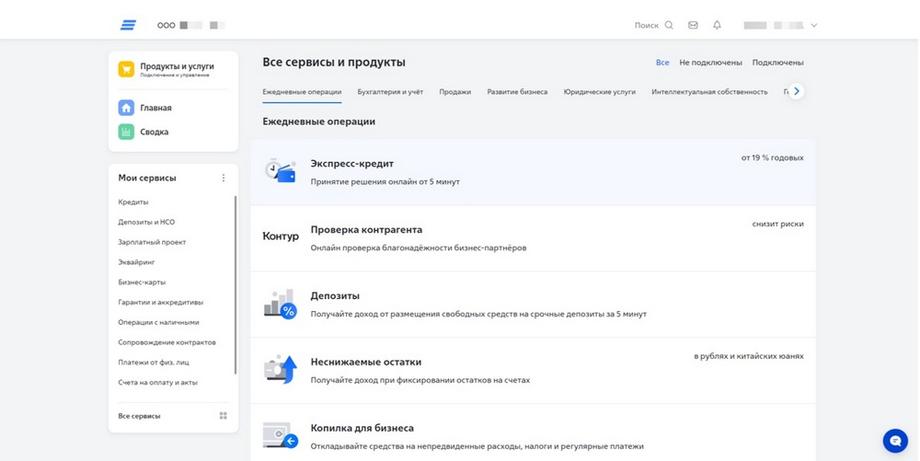Click the green chart Сводка icon
Viewport: 920px width, 461px height.
pyautogui.click(x=126, y=132)
